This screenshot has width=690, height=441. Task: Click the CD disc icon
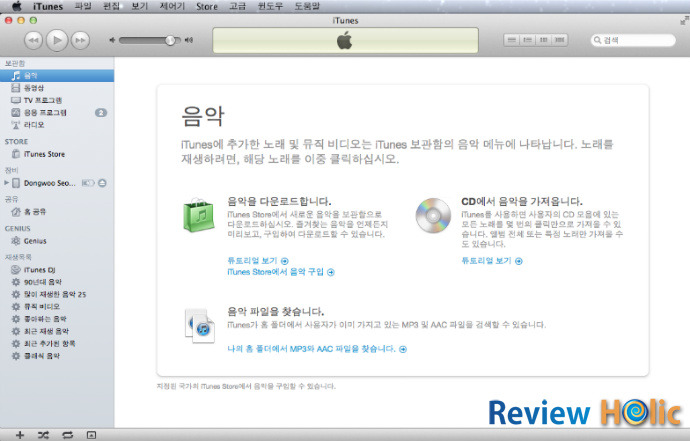[x=433, y=215]
